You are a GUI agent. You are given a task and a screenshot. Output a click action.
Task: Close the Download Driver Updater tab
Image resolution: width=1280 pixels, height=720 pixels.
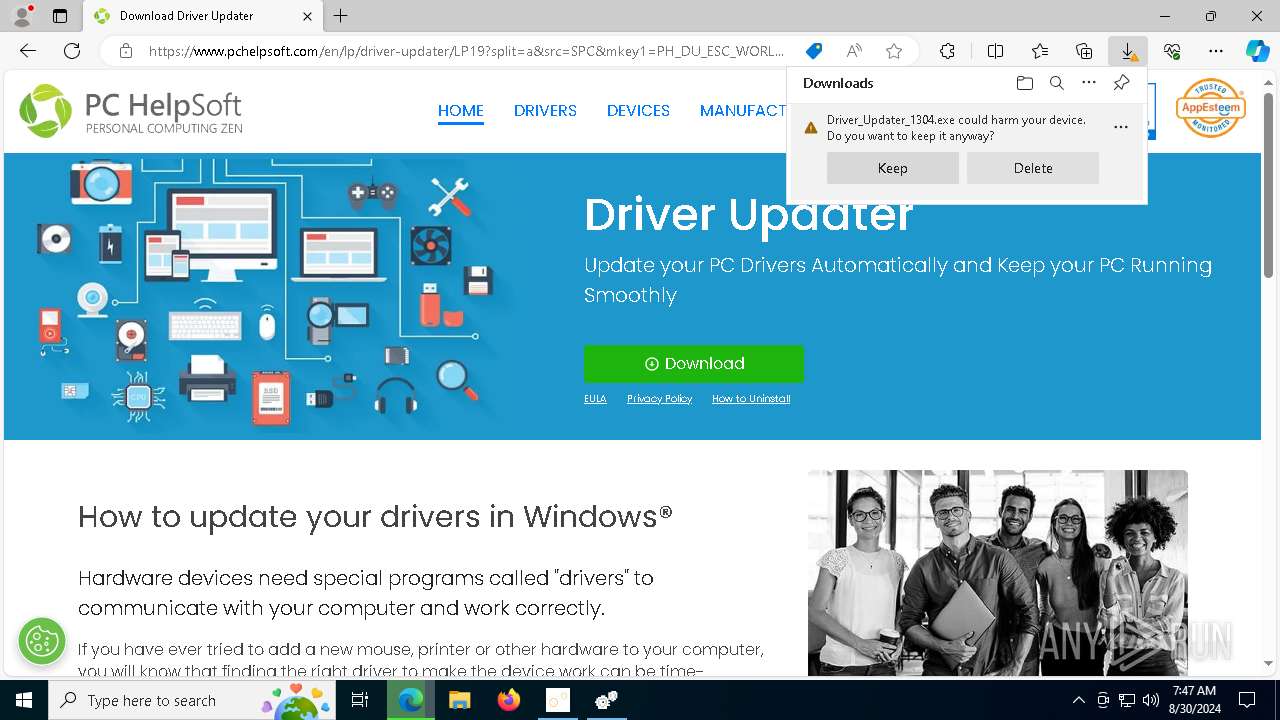[307, 16]
